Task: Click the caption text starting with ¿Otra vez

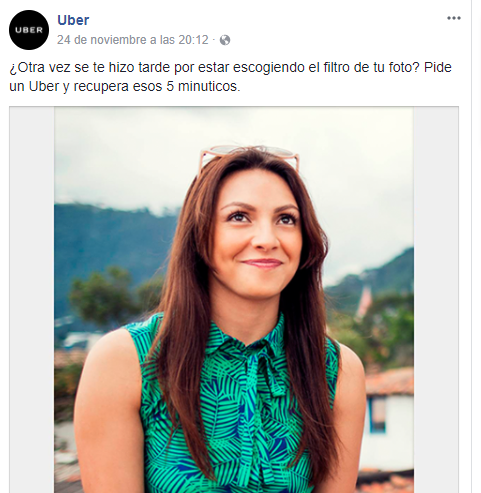Action: tap(230, 77)
